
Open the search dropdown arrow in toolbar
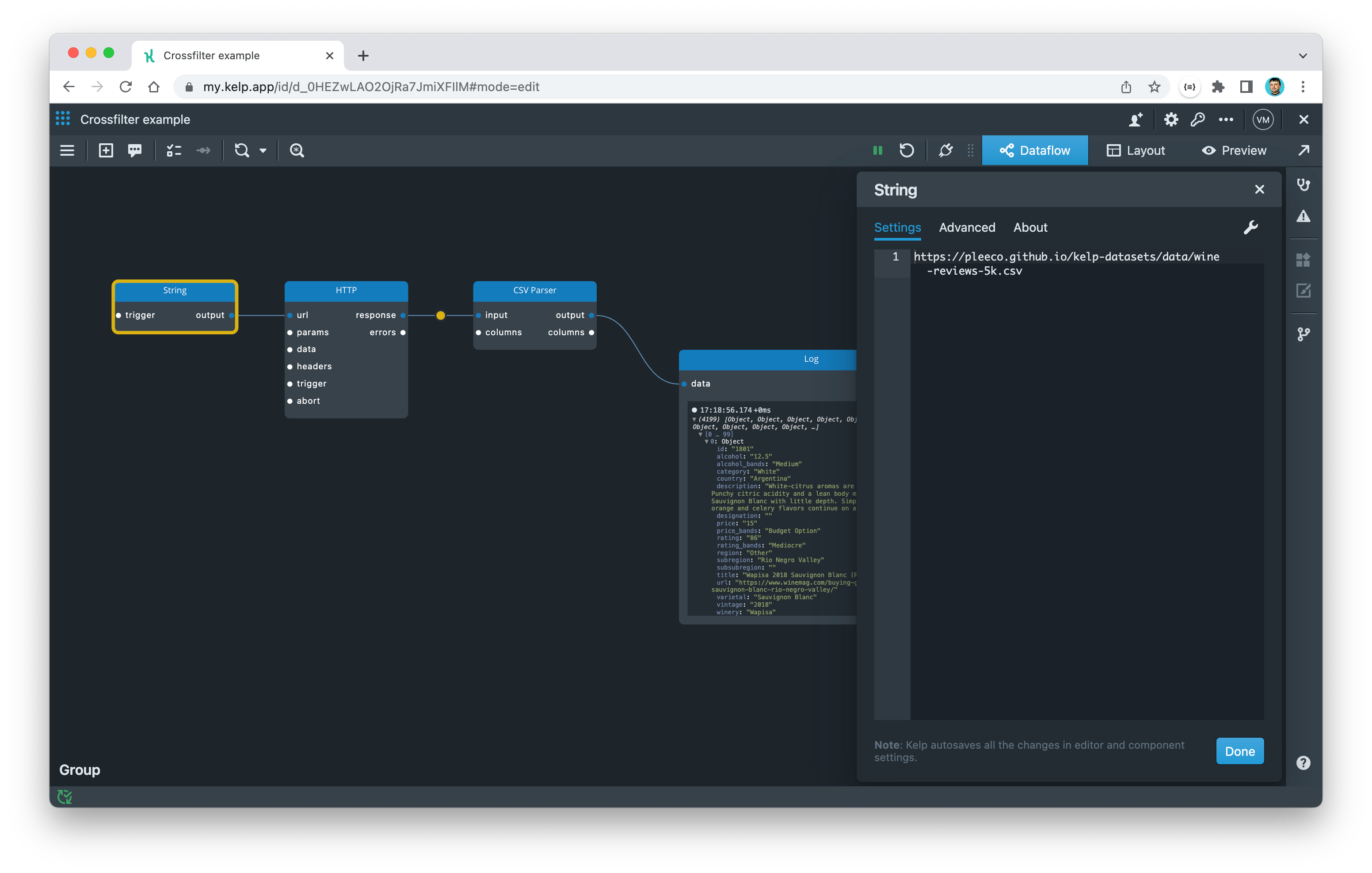click(263, 150)
